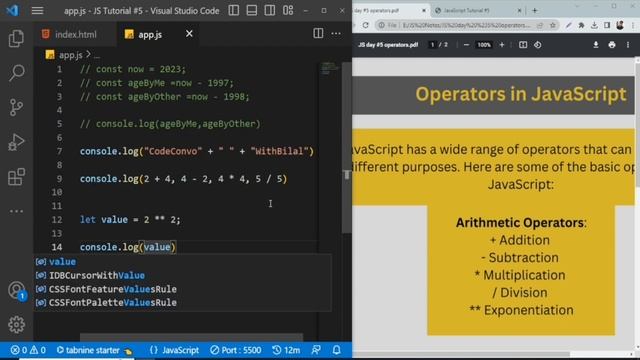Click tabnine starter status item
Screen dimensions: 640x360
94,350
